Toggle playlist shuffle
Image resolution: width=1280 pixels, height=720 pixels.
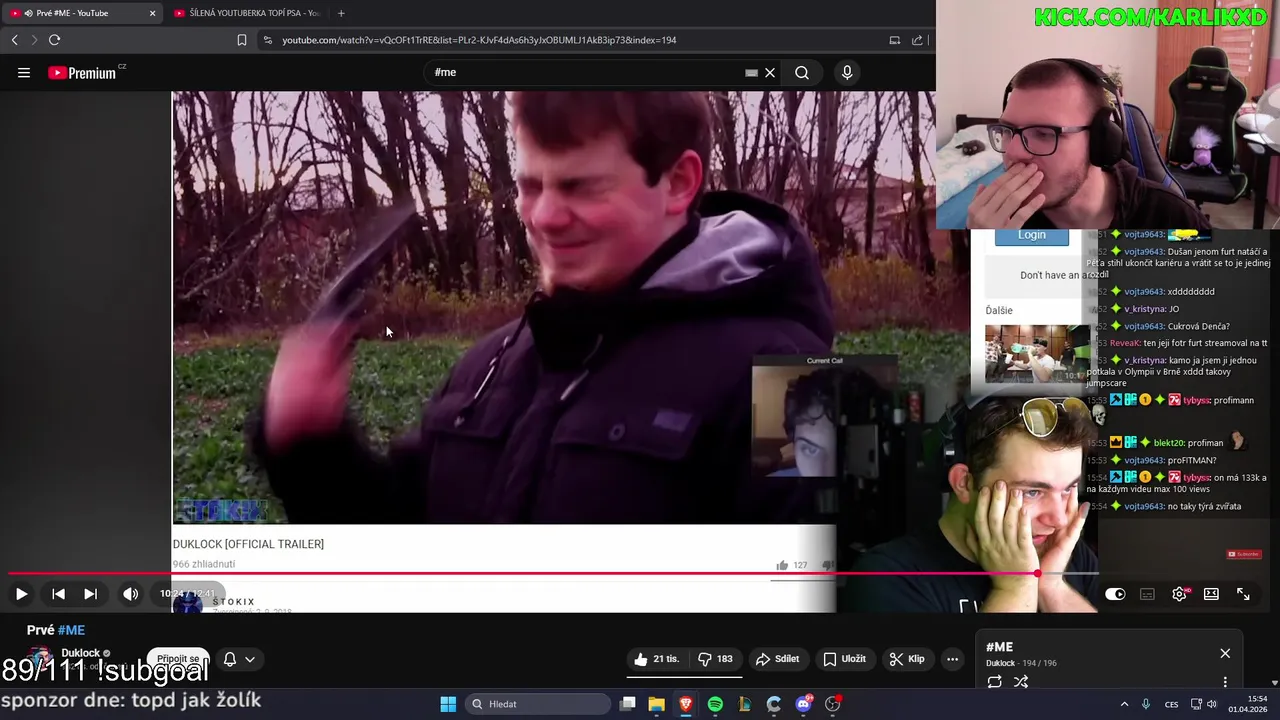(1021, 682)
